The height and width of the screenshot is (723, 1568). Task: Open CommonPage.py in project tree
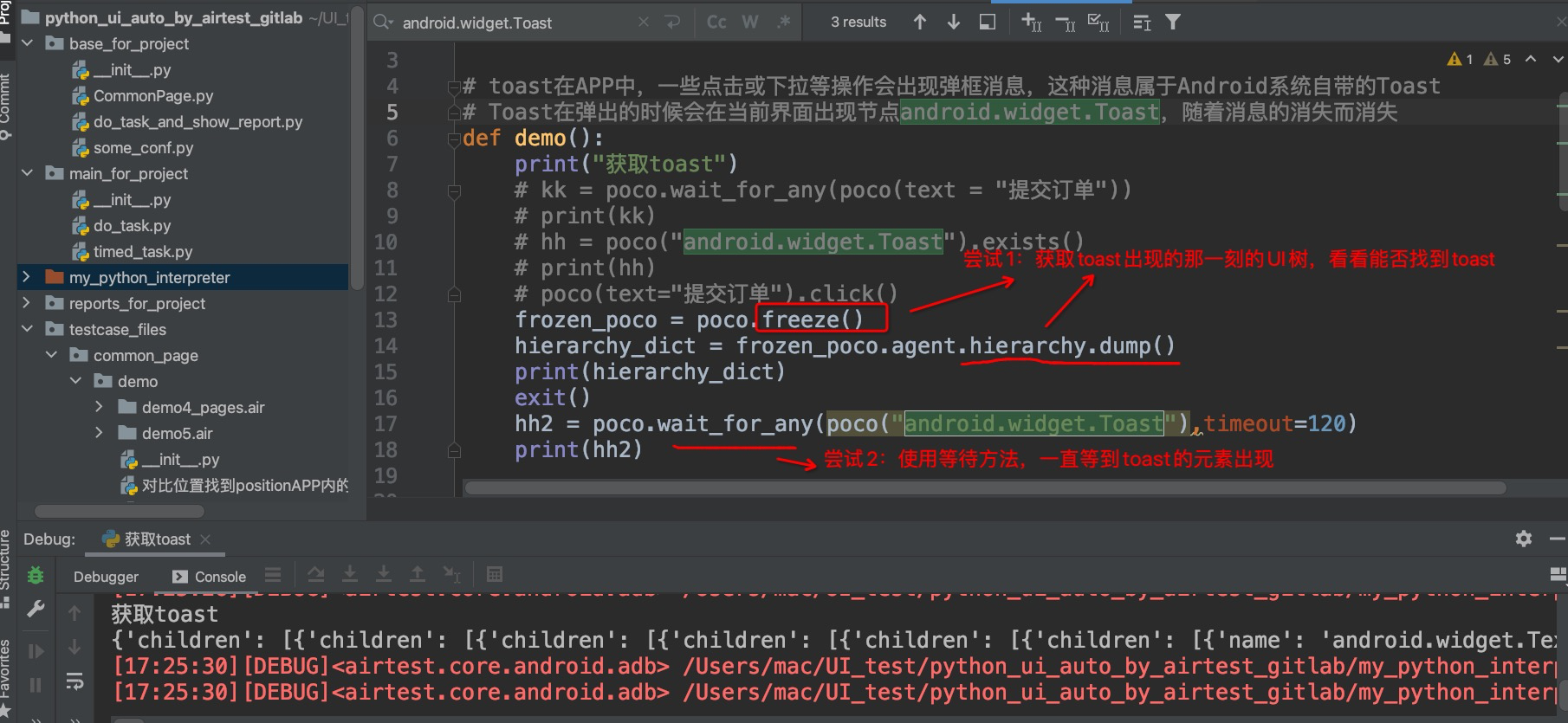pyautogui.click(x=153, y=96)
